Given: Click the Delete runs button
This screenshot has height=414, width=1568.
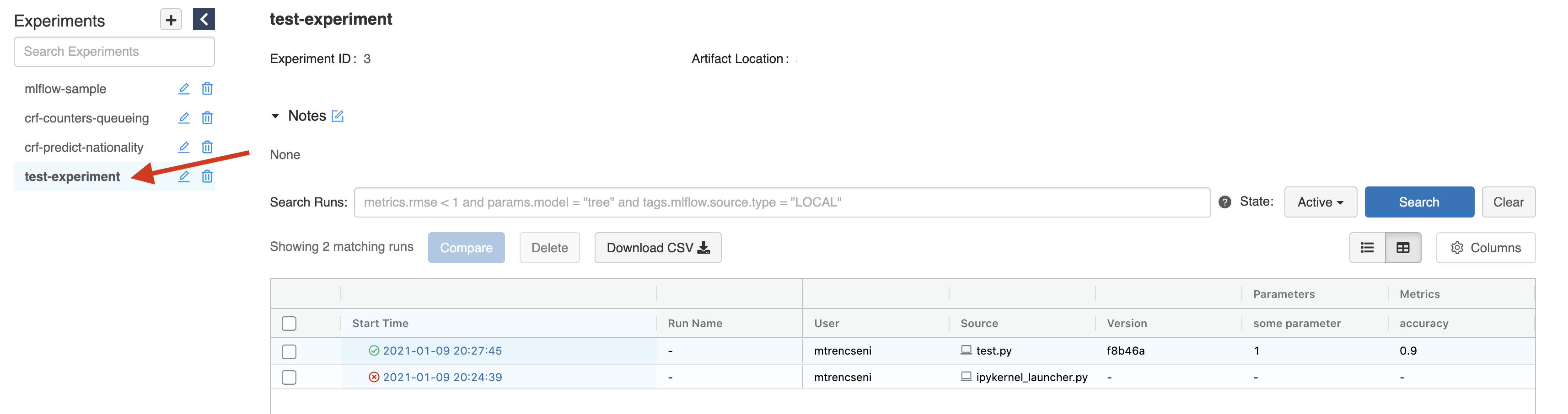Looking at the screenshot, I should point(549,248).
